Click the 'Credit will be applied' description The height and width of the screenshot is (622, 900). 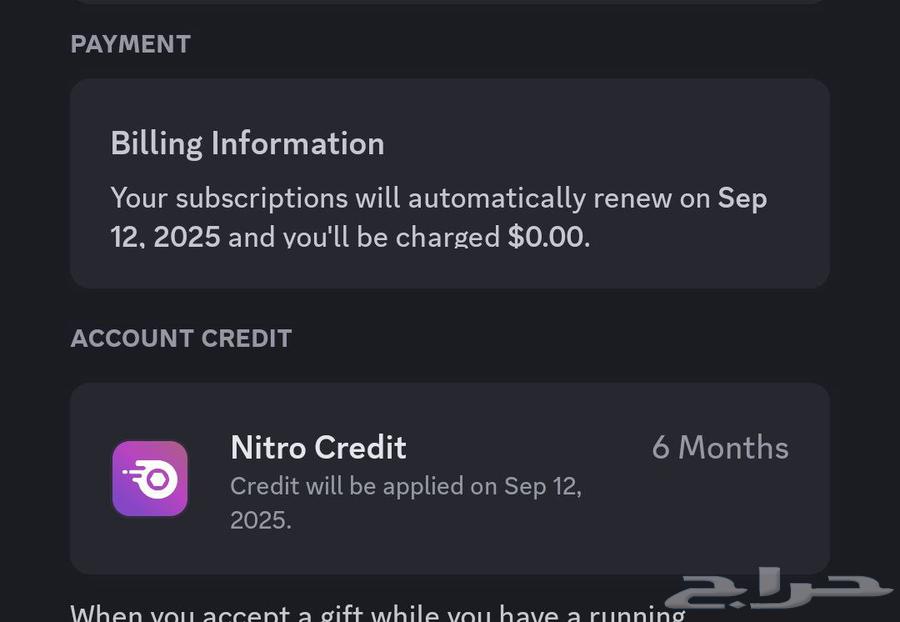405,487
